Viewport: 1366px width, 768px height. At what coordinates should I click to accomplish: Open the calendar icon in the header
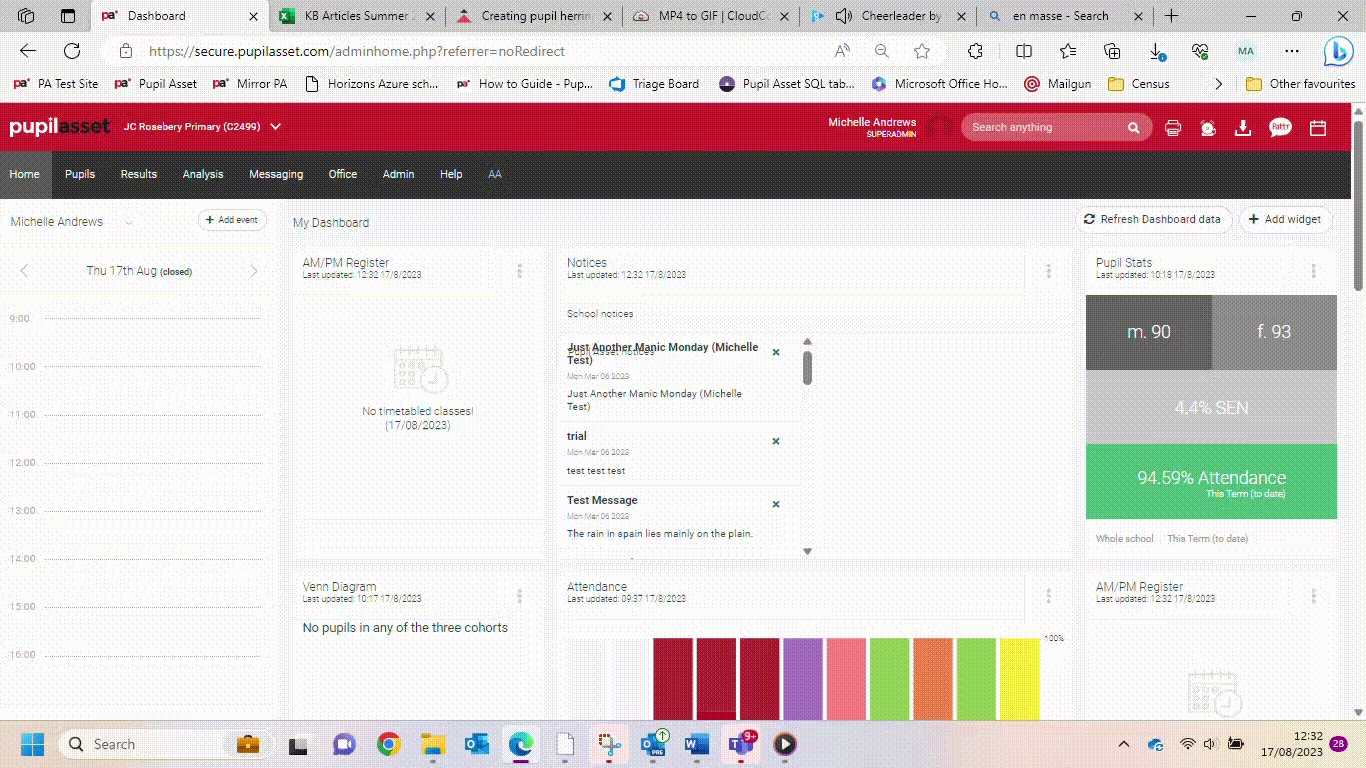(1318, 128)
